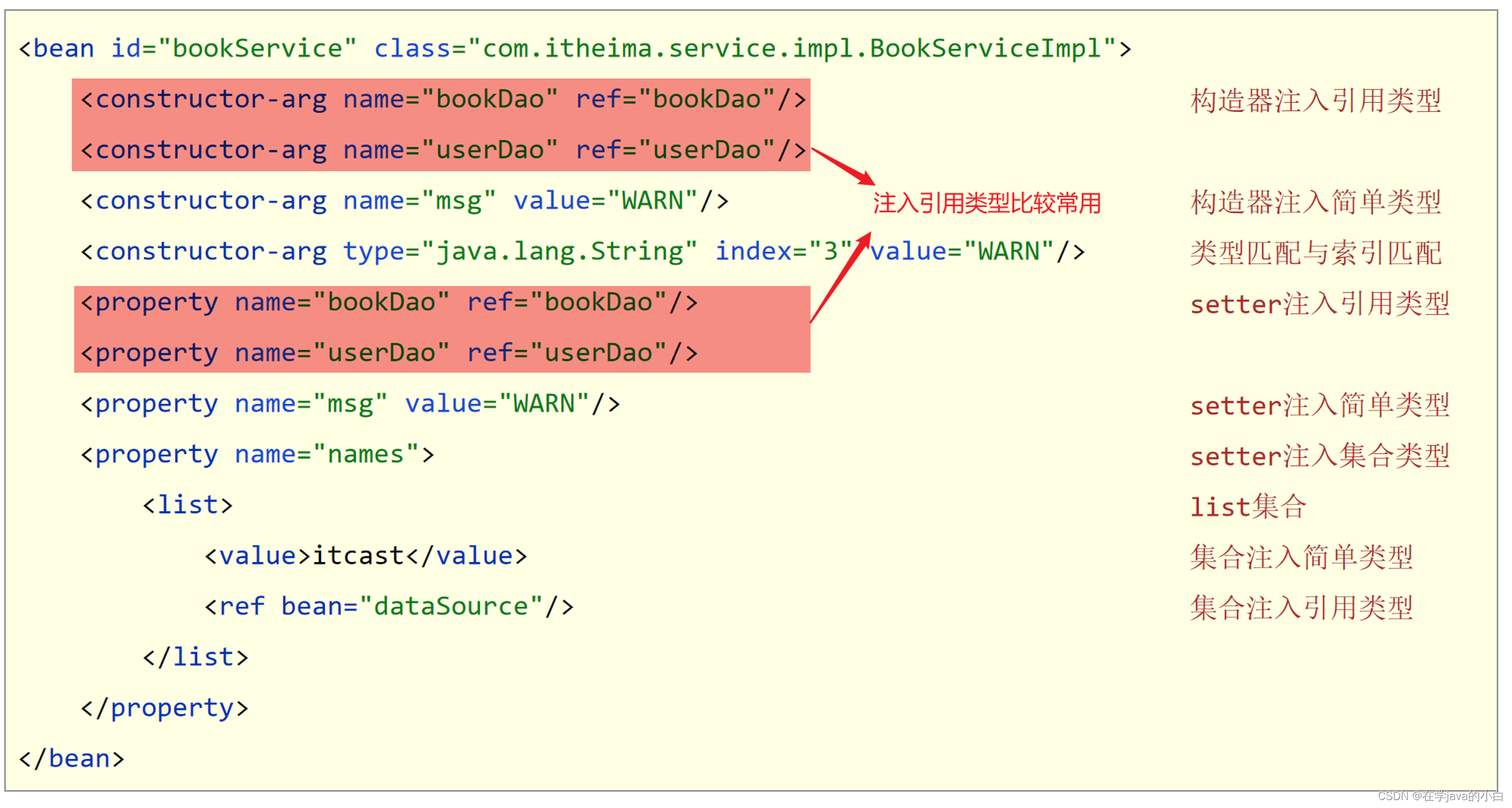Image resolution: width=1512 pixels, height=808 pixels.
Task: Click the ref bean dataSource element
Action: [x=389, y=607]
